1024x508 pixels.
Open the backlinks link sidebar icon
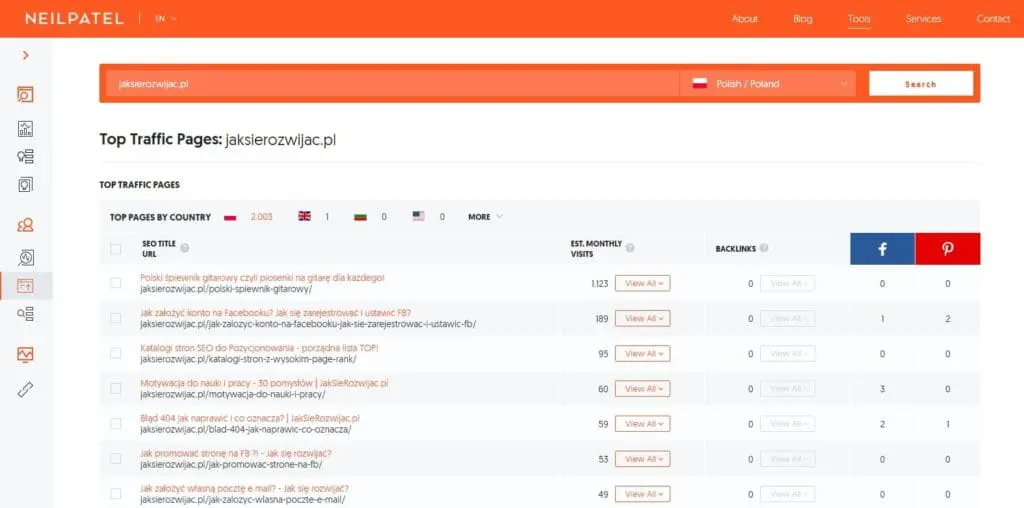(x=25, y=390)
